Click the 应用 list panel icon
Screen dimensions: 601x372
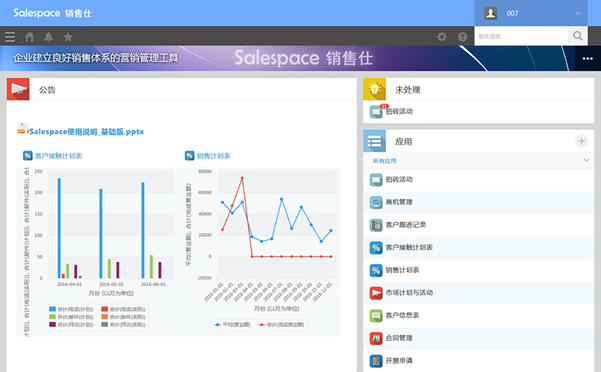pos(374,141)
